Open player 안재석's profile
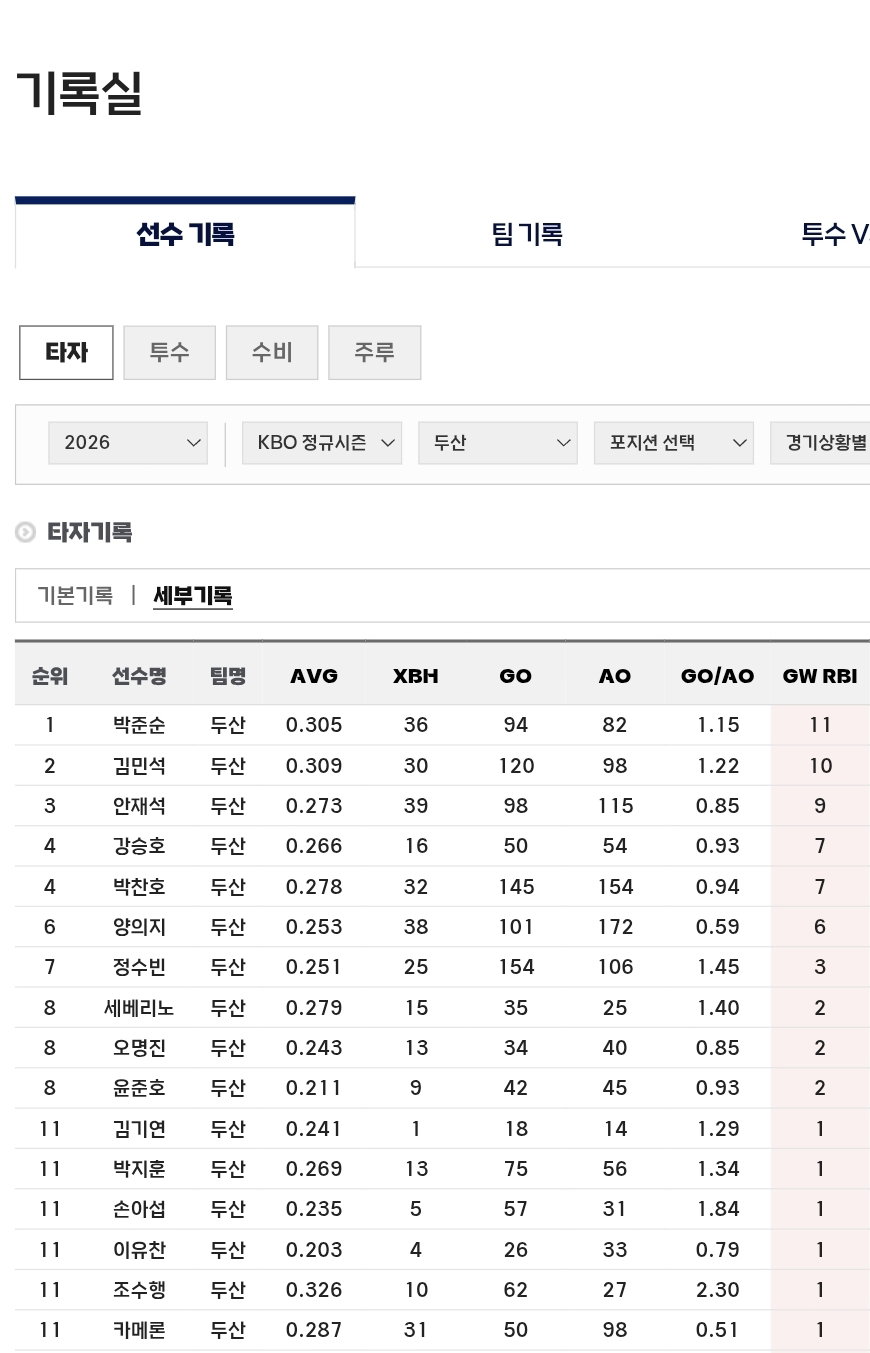The image size is (870, 1353). pyautogui.click(x=139, y=806)
